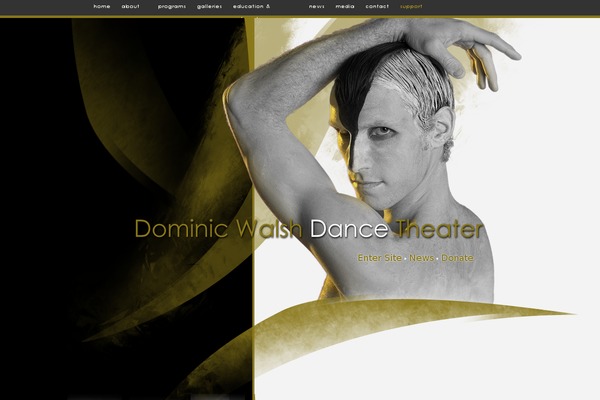Click the Donate link
Screen dimensions: 600x400
pyautogui.click(x=457, y=258)
